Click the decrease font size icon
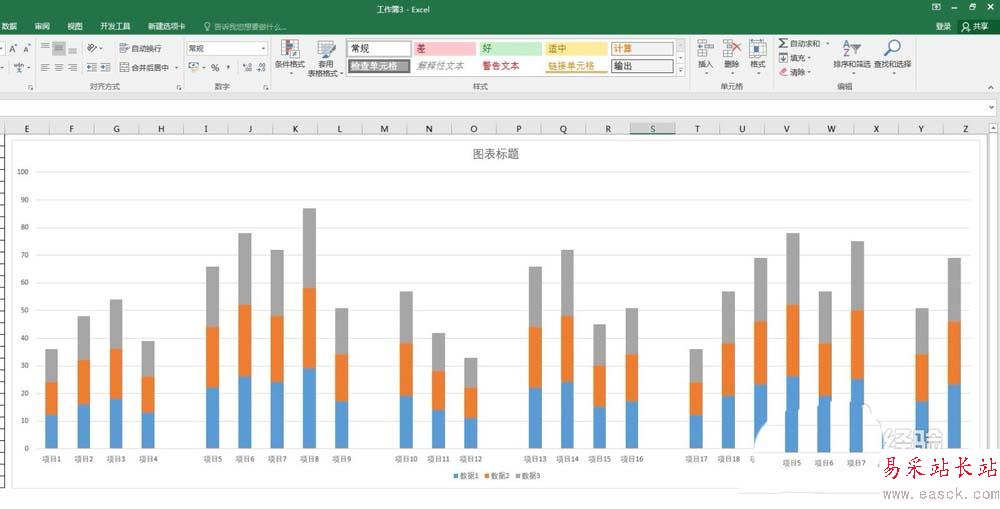The width and height of the screenshot is (1000, 509). pos(26,48)
